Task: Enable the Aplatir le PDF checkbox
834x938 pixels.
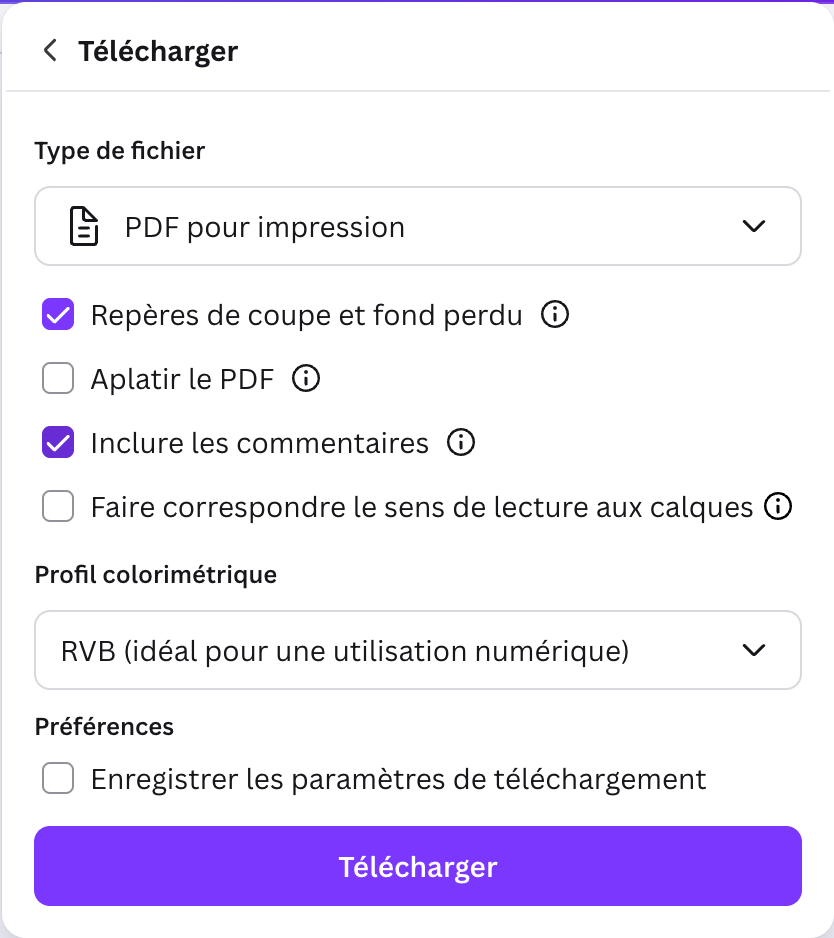Action: tap(58, 379)
